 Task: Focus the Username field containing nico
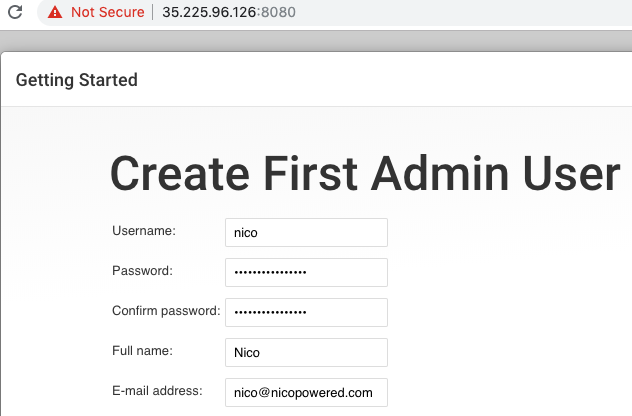pyautogui.click(x=306, y=233)
